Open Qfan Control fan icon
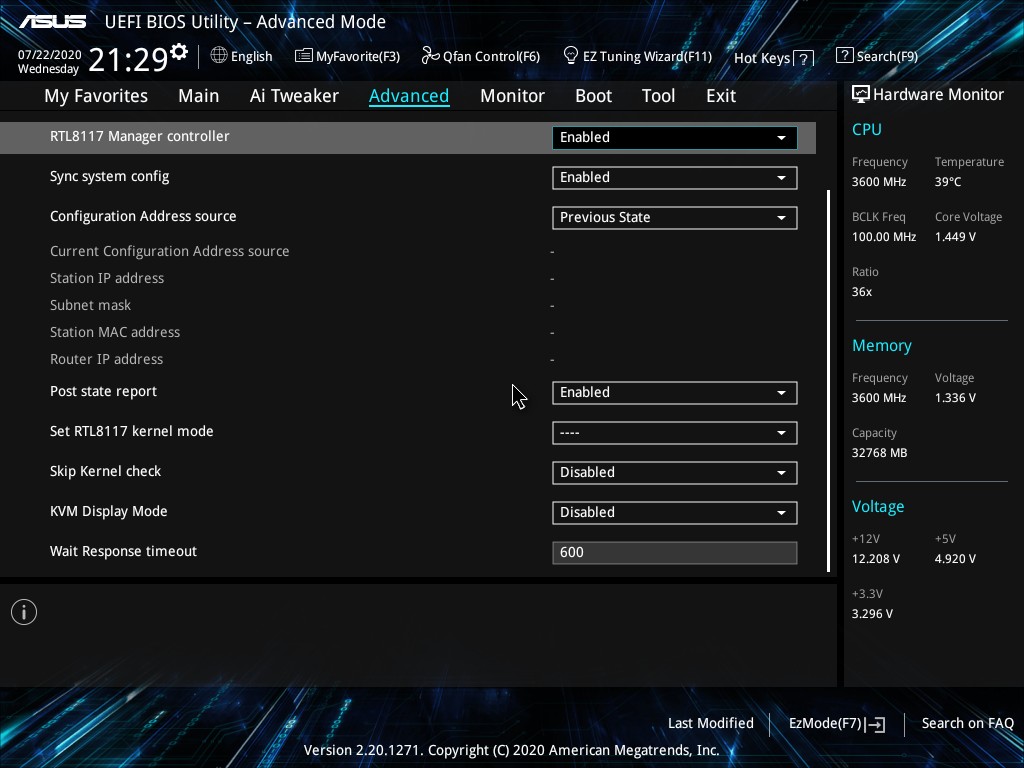Viewport: 1024px width, 768px height. 430,56
